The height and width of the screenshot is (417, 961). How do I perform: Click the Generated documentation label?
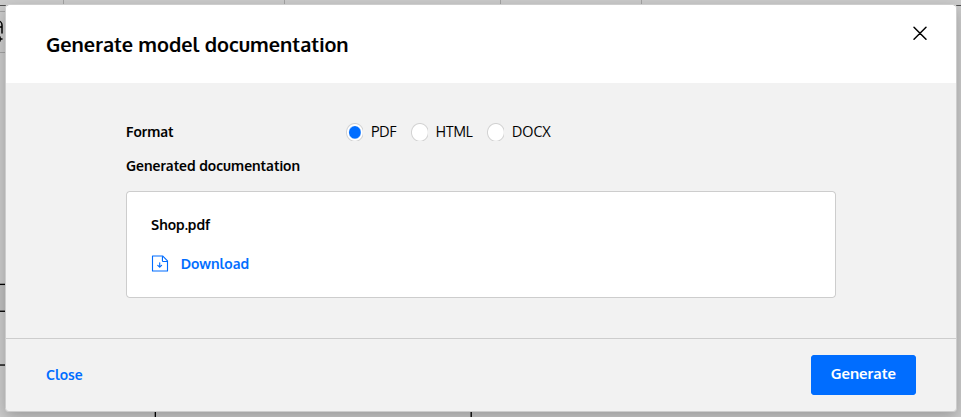pyautogui.click(x=213, y=166)
